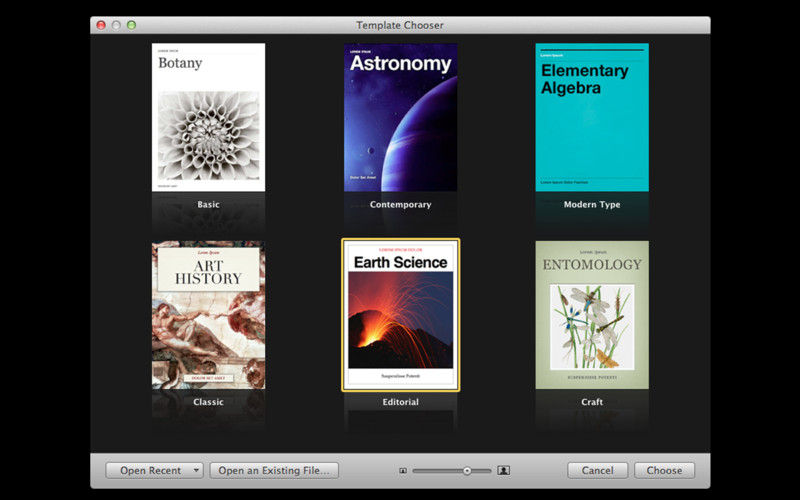Click the thumbnail size slider knob
800x500 pixels.
[x=467, y=471]
